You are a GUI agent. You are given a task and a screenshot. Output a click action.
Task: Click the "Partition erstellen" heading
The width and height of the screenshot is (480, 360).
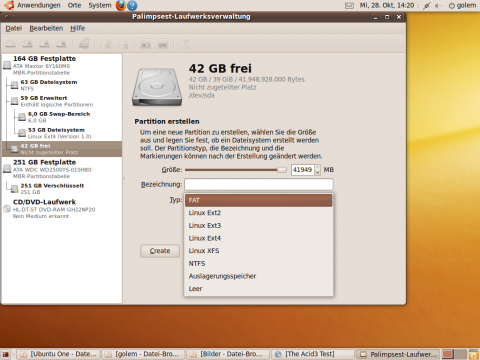pyautogui.click(x=167, y=122)
